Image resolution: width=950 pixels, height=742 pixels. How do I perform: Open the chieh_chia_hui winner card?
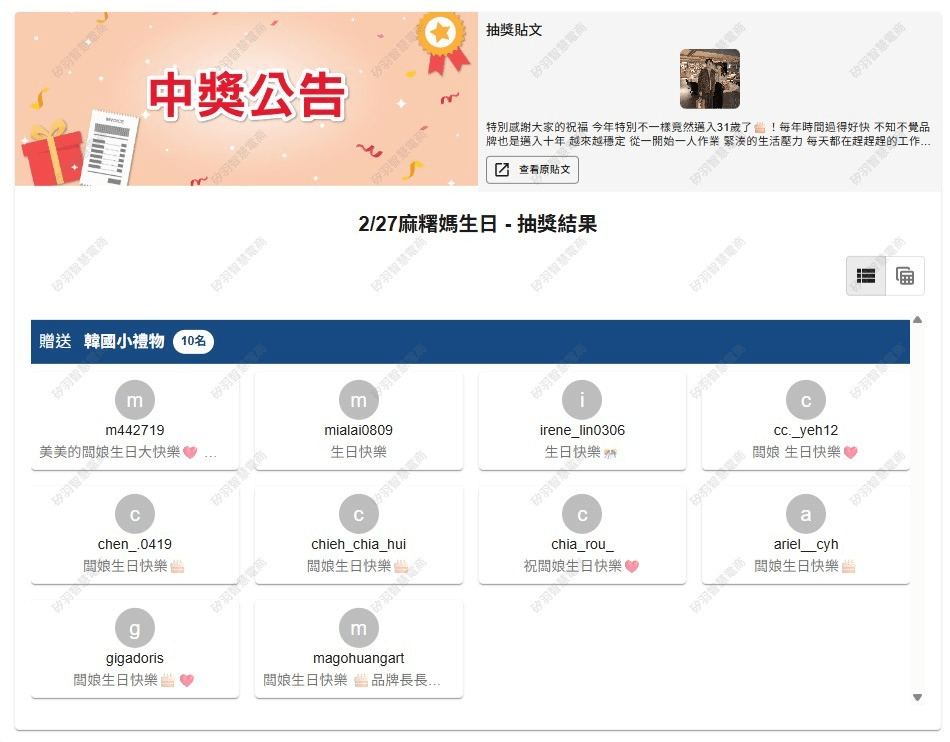[359, 535]
